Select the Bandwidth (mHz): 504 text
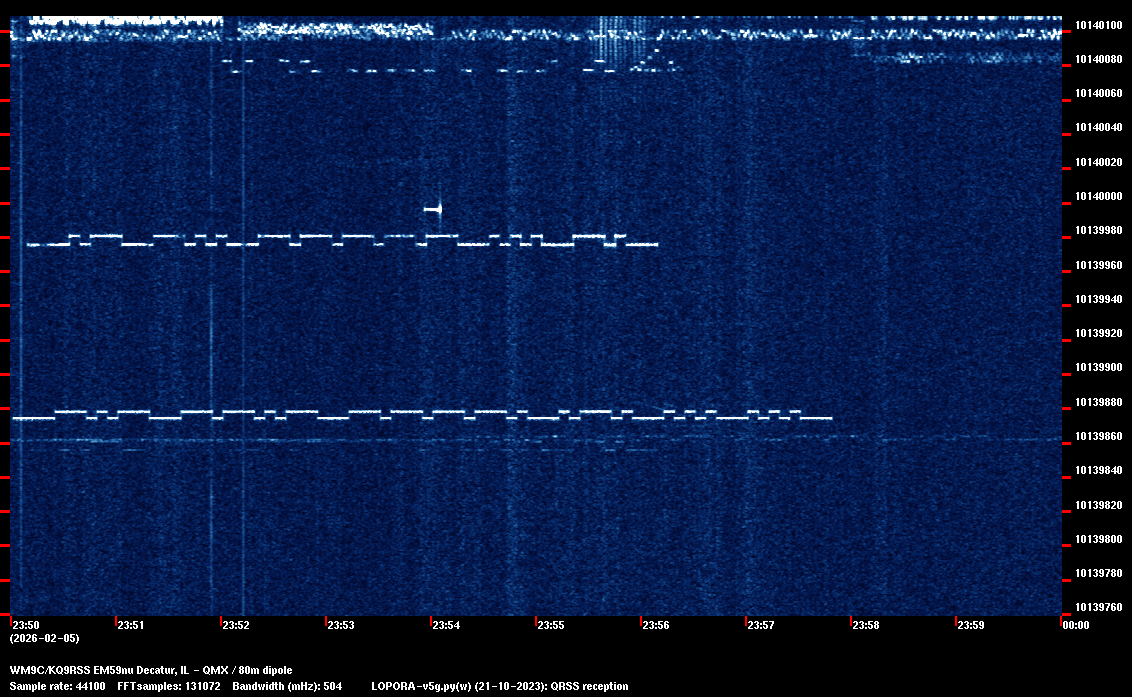Image resolution: width=1132 pixels, height=697 pixels. point(288,686)
